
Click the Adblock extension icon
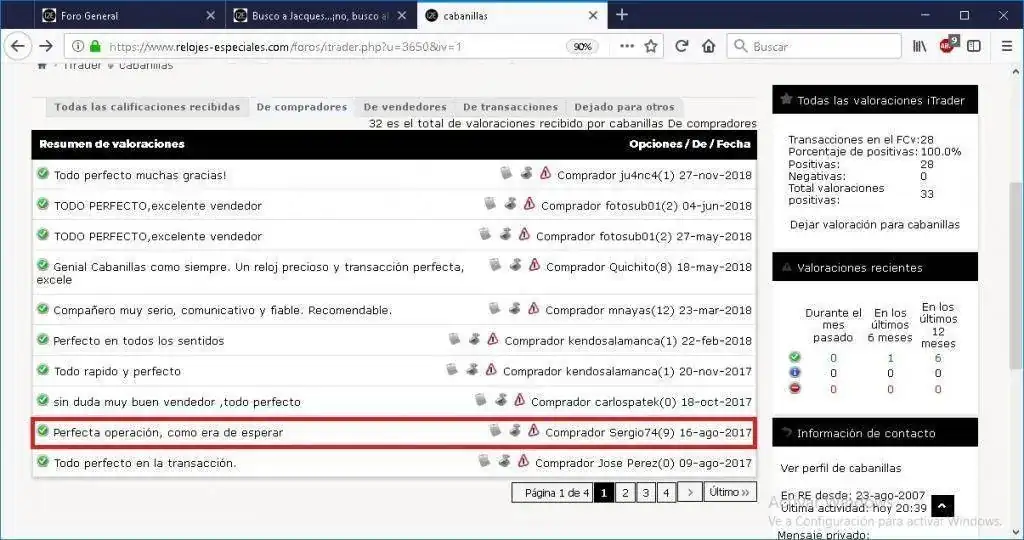(947, 46)
